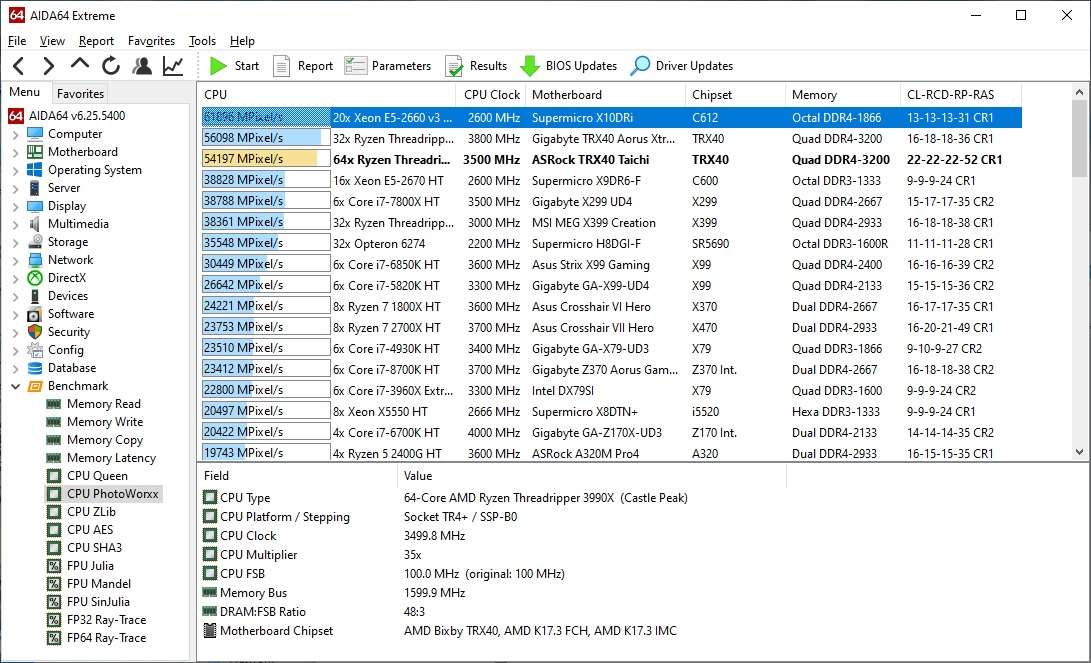Image resolution: width=1091 pixels, height=663 pixels.
Task: Select the DirectX tree item
Action: tap(67, 278)
